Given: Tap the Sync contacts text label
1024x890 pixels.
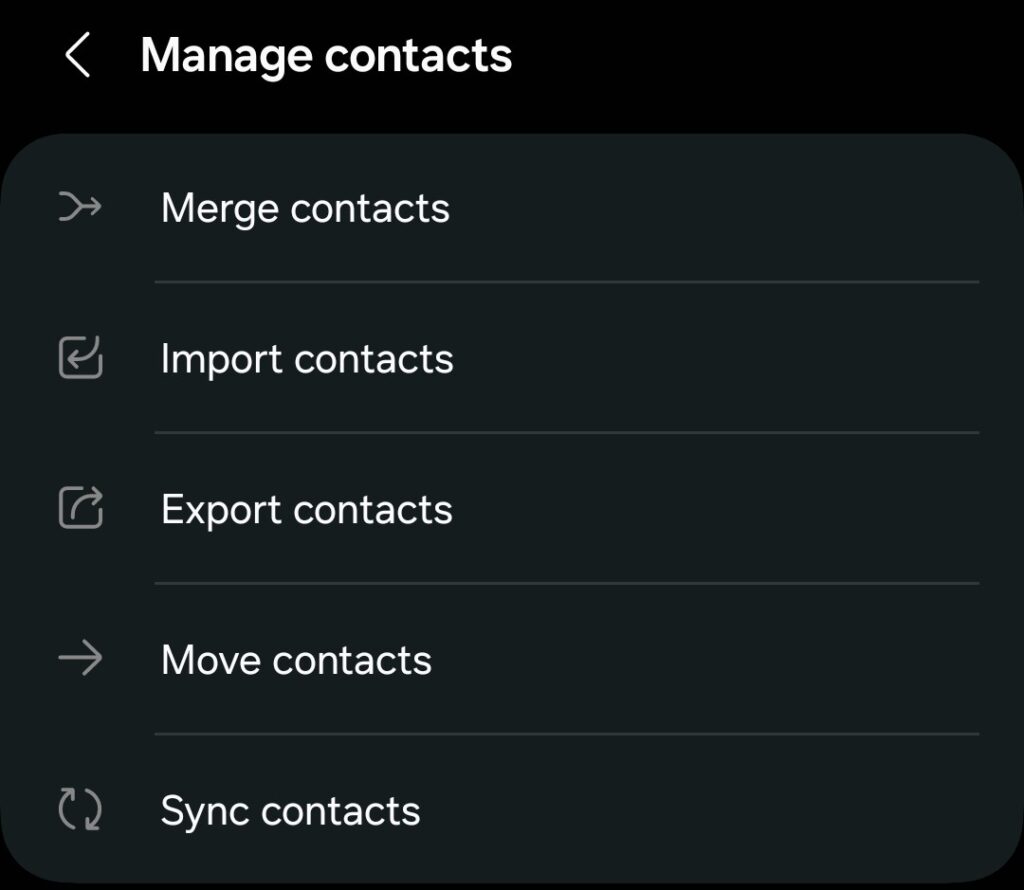Looking at the screenshot, I should click(x=290, y=810).
